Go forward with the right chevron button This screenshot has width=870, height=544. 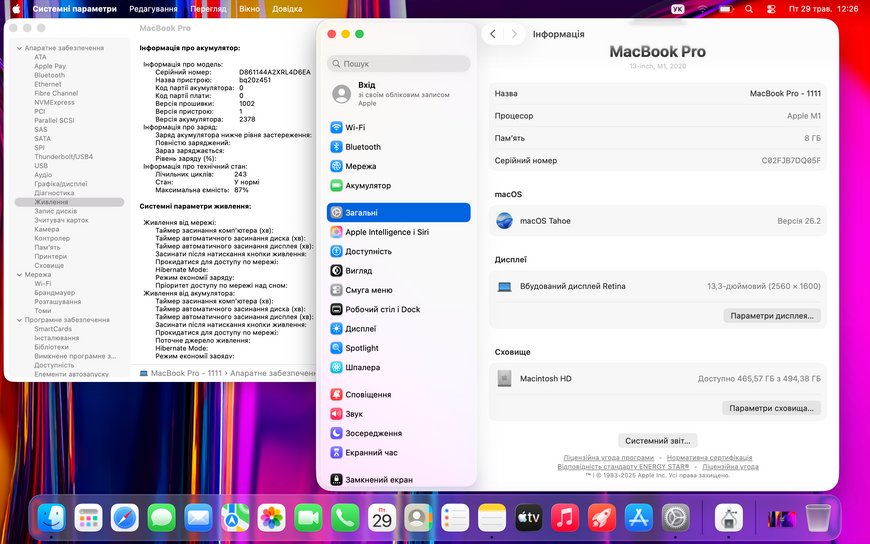pos(514,34)
